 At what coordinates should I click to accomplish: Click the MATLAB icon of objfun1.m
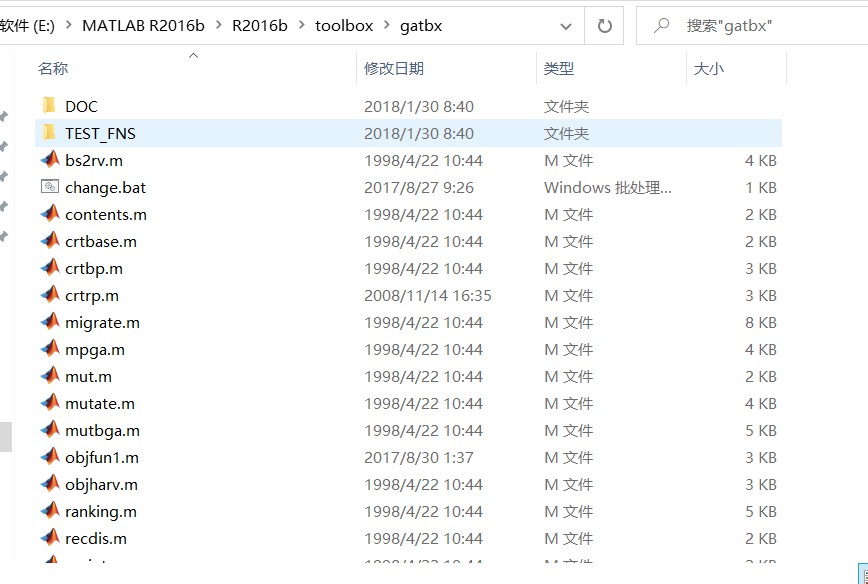50,457
